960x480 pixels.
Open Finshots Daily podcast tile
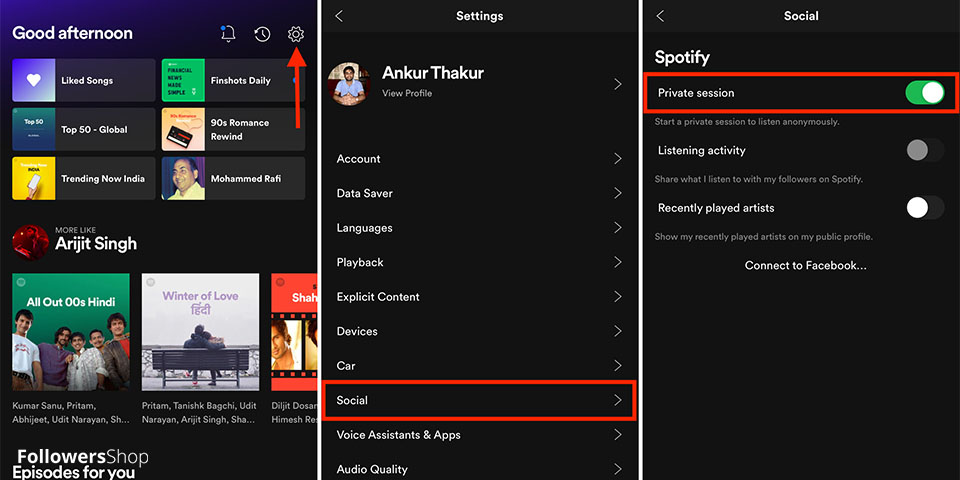click(233, 80)
